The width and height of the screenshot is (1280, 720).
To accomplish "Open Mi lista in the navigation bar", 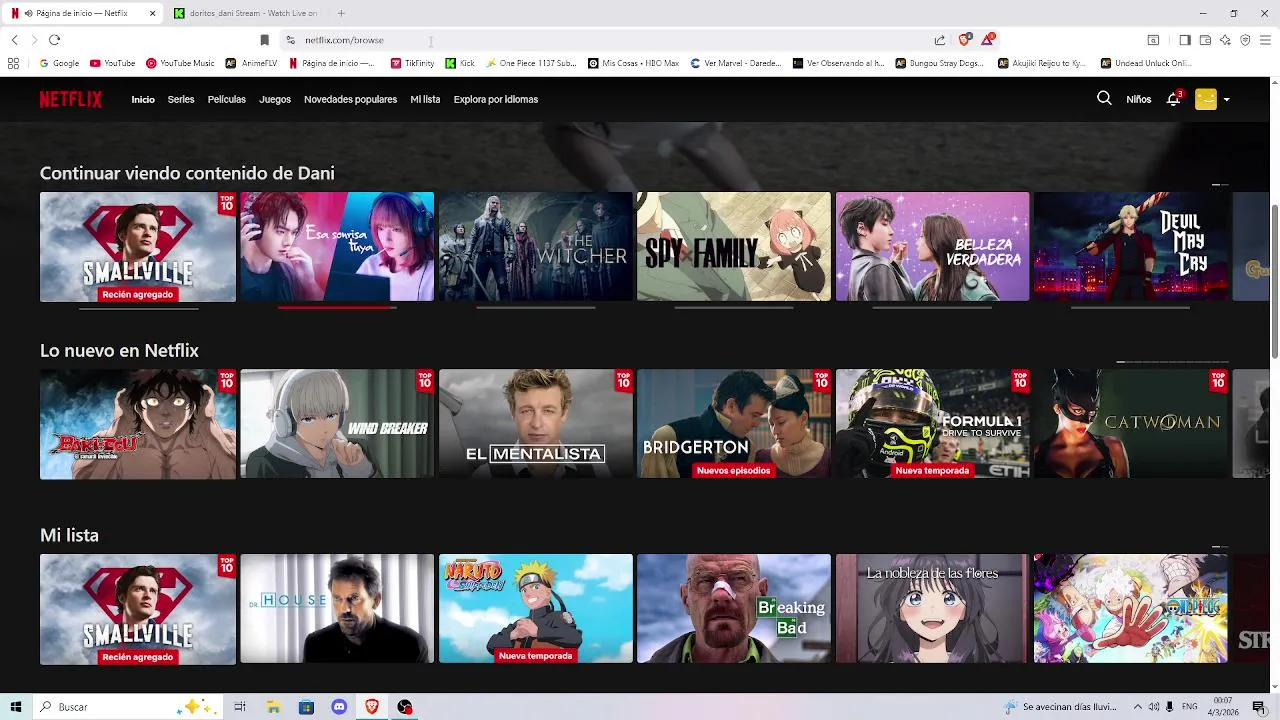I will click(x=425, y=100).
